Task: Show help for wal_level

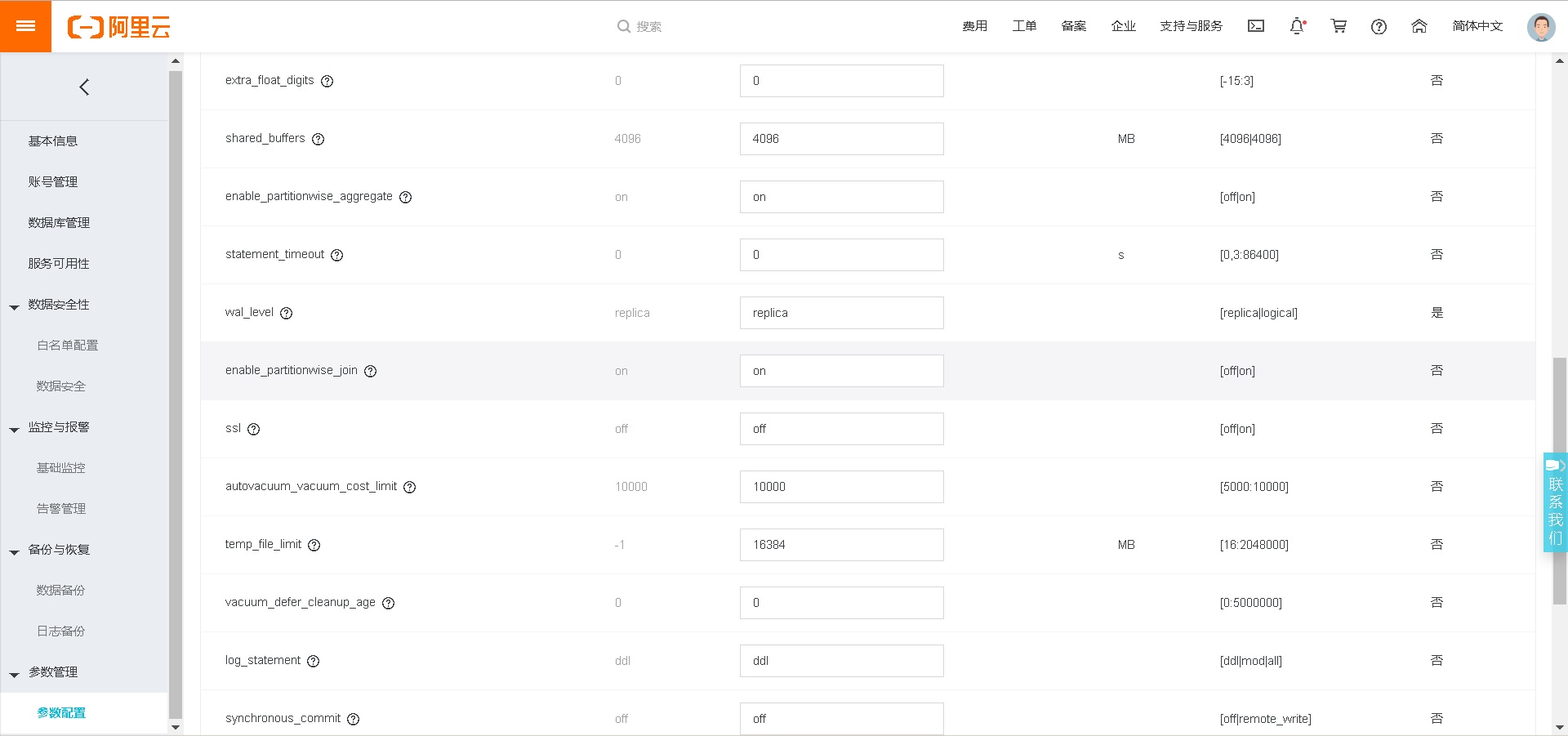Action: point(287,313)
